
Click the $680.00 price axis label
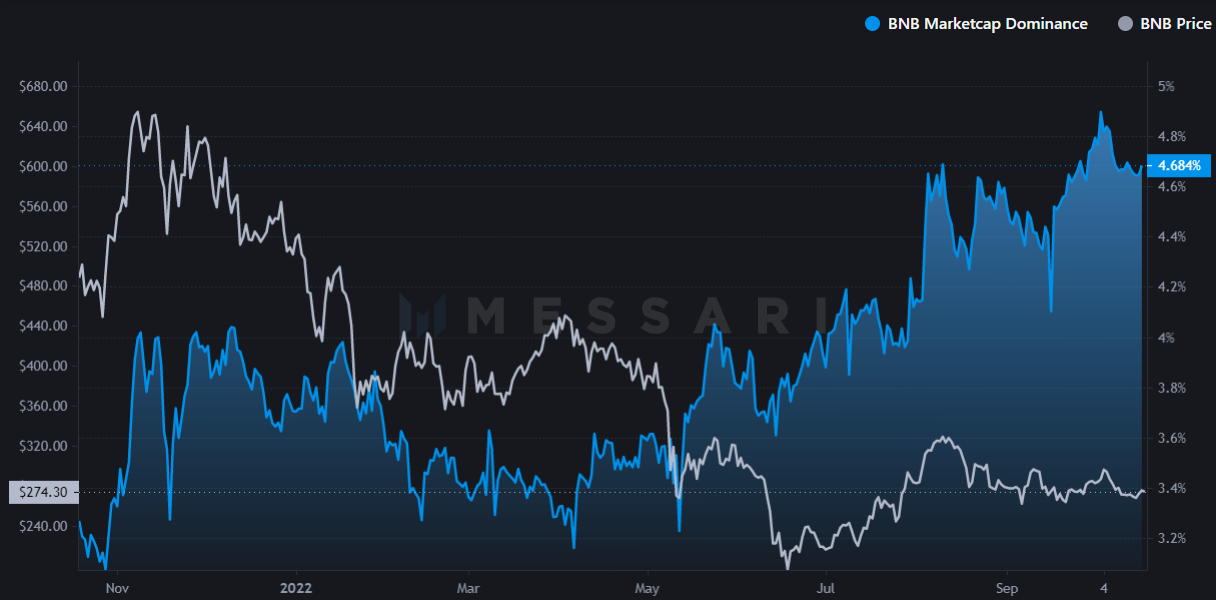coord(43,86)
